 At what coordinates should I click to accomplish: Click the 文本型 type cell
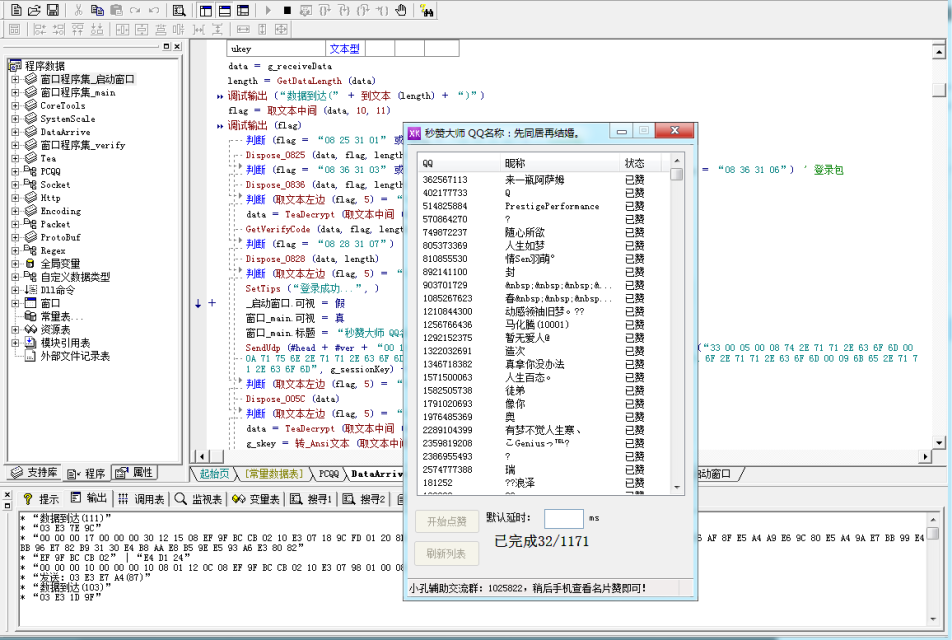tap(345, 49)
